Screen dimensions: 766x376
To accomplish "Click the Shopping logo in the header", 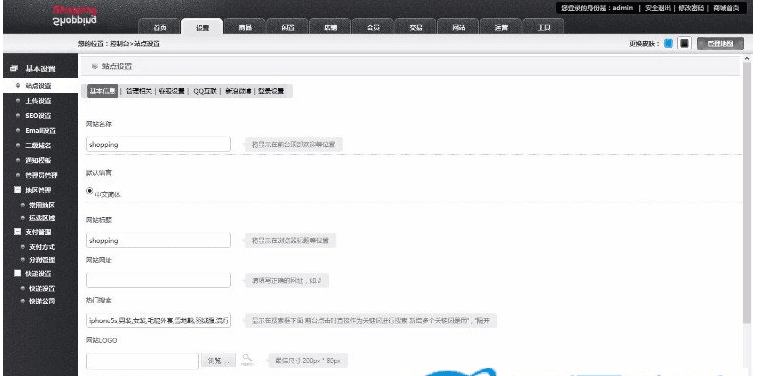I will coord(75,15).
